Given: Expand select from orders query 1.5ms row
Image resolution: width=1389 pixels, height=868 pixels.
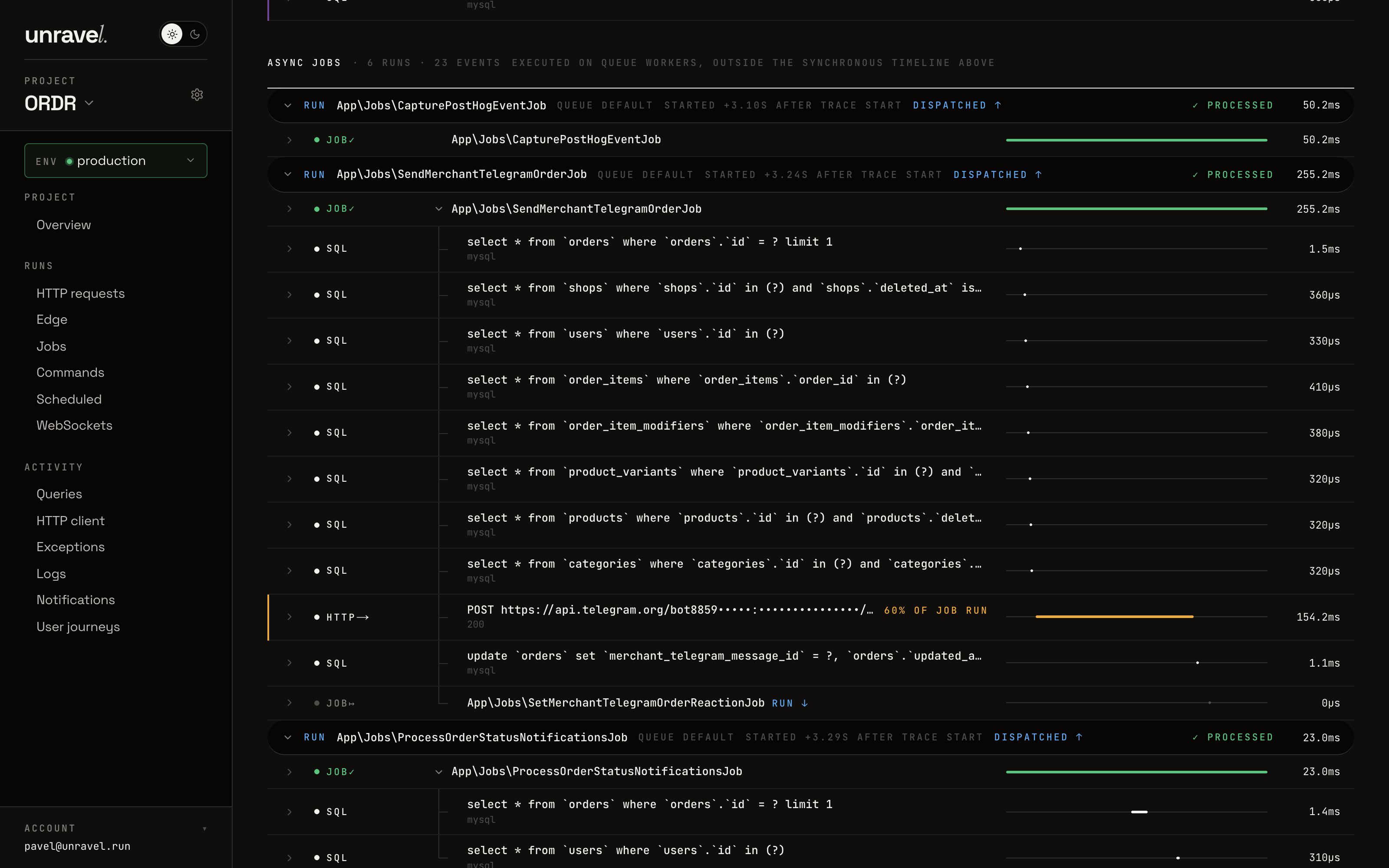Looking at the screenshot, I should 289,249.
